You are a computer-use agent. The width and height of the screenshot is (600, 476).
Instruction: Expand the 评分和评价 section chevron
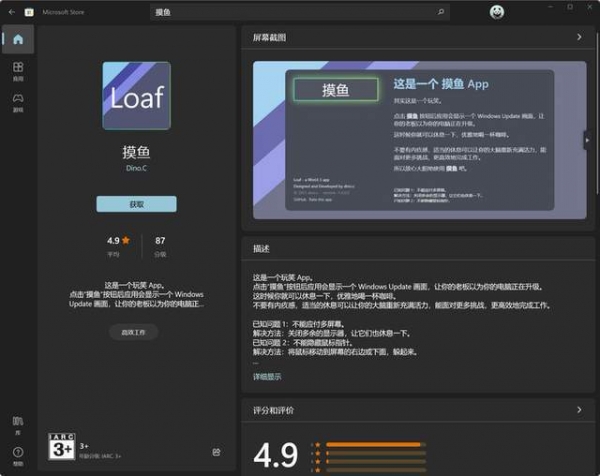pyautogui.click(x=579, y=410)
